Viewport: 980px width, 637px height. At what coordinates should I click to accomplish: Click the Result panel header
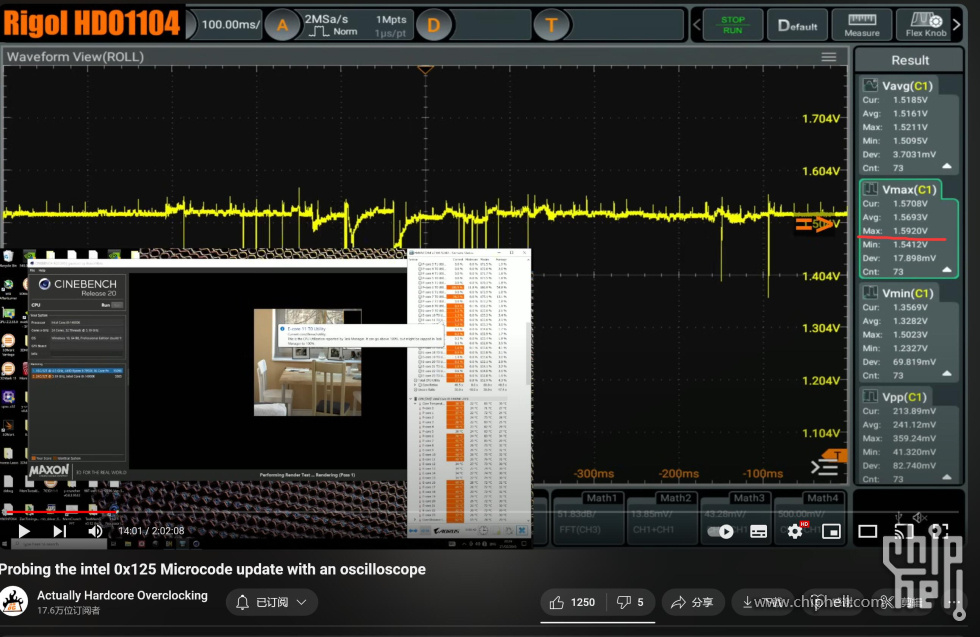pos(909,60)
